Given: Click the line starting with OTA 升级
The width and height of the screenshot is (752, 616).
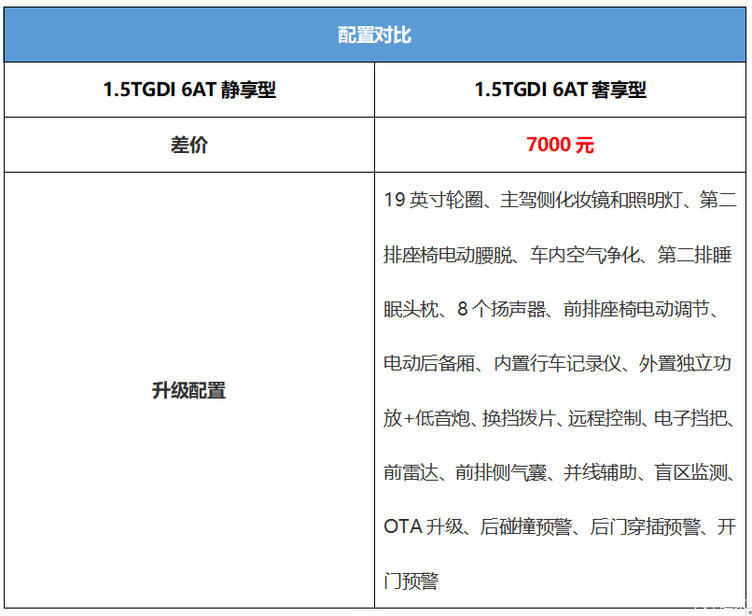Looking at the screenshot, I should coord(560,527).
